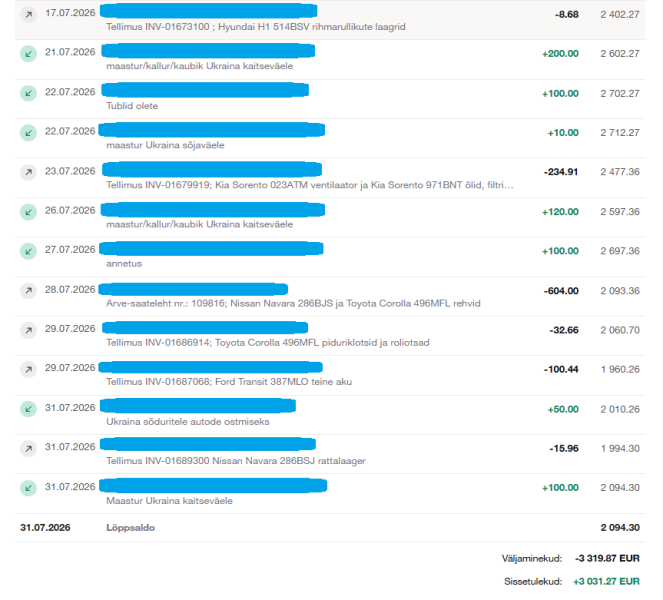Click incoming icon for annetus transaction
The height and width of the screenshot is (600, 663).
tap(28, 251)
